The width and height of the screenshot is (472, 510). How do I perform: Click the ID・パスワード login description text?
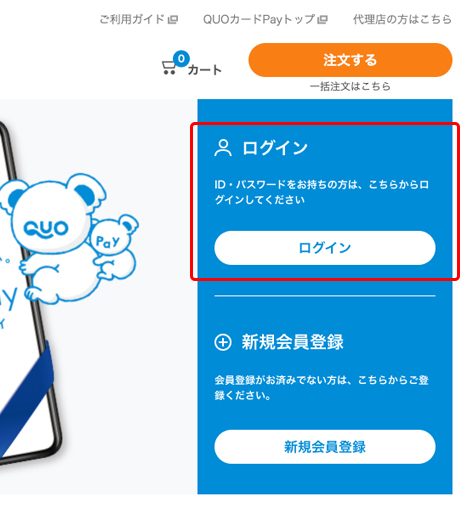click(x=322, y=192)
